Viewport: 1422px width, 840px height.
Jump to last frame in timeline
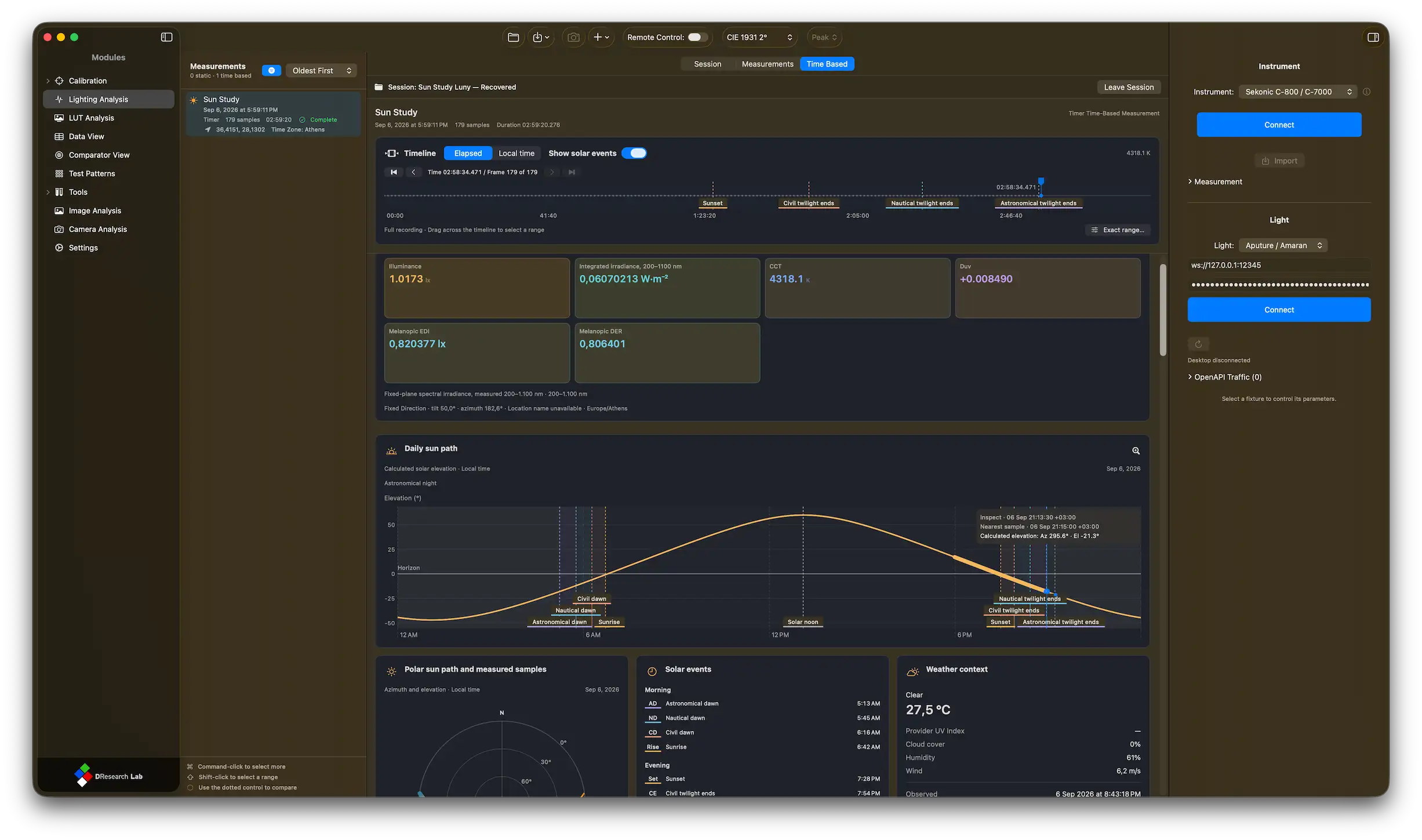572,172
